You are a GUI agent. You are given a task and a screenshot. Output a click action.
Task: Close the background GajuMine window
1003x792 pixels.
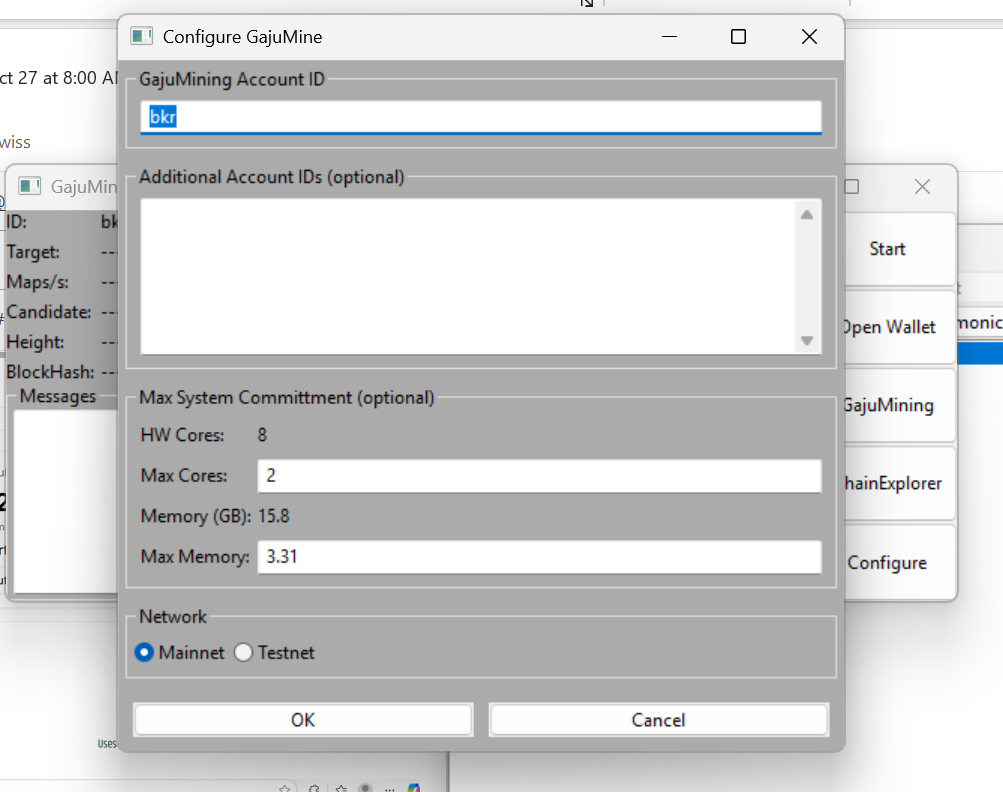click(x=922, y=187)
